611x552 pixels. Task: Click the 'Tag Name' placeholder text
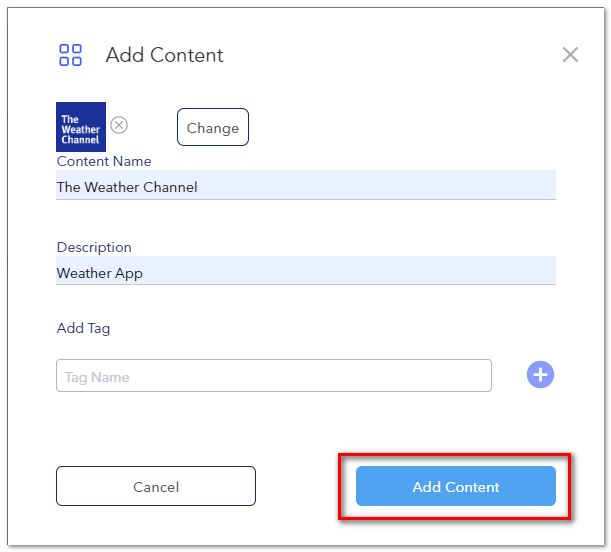[97, 377]
